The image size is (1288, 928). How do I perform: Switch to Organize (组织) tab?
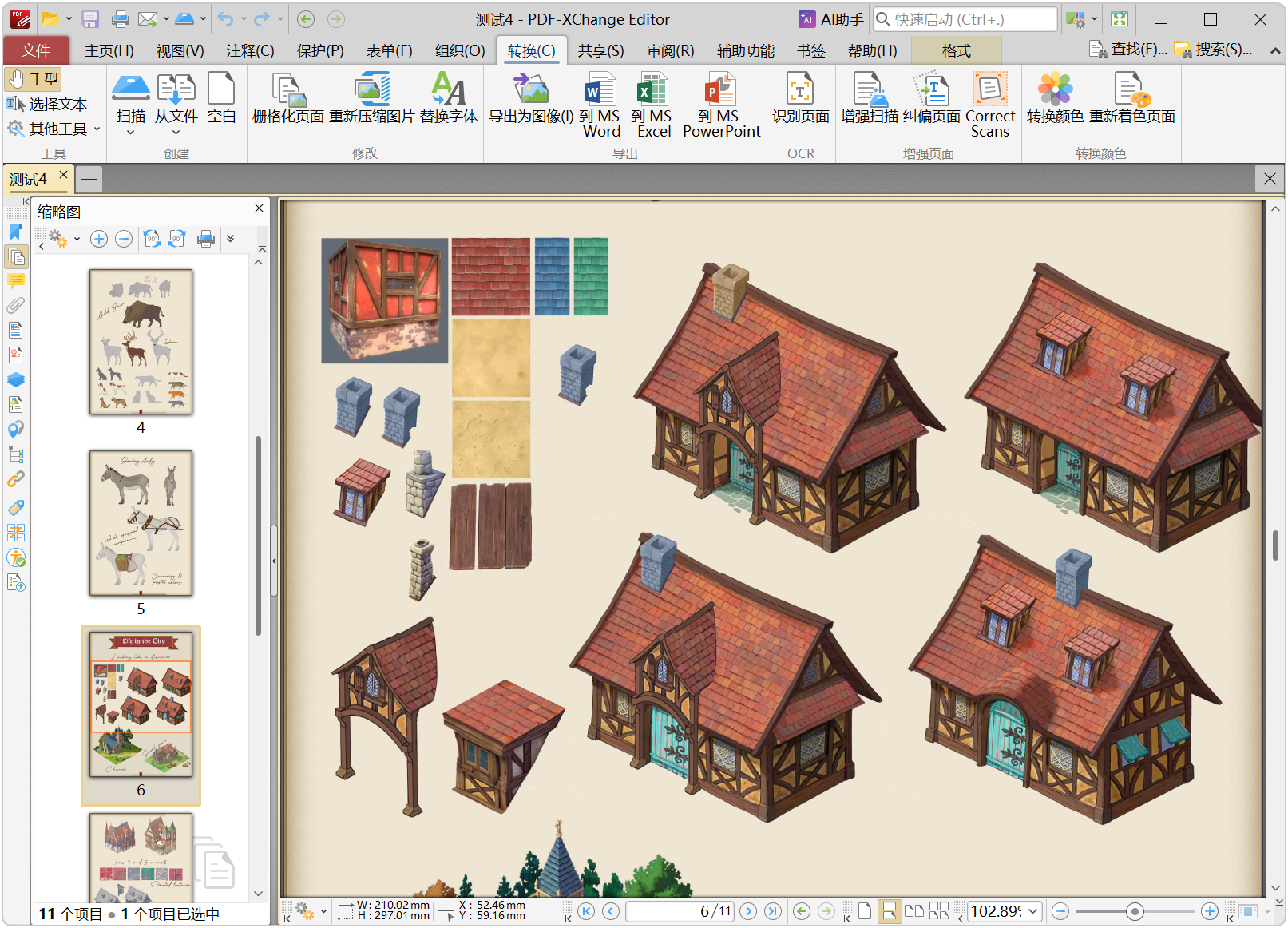coord(460,50)
